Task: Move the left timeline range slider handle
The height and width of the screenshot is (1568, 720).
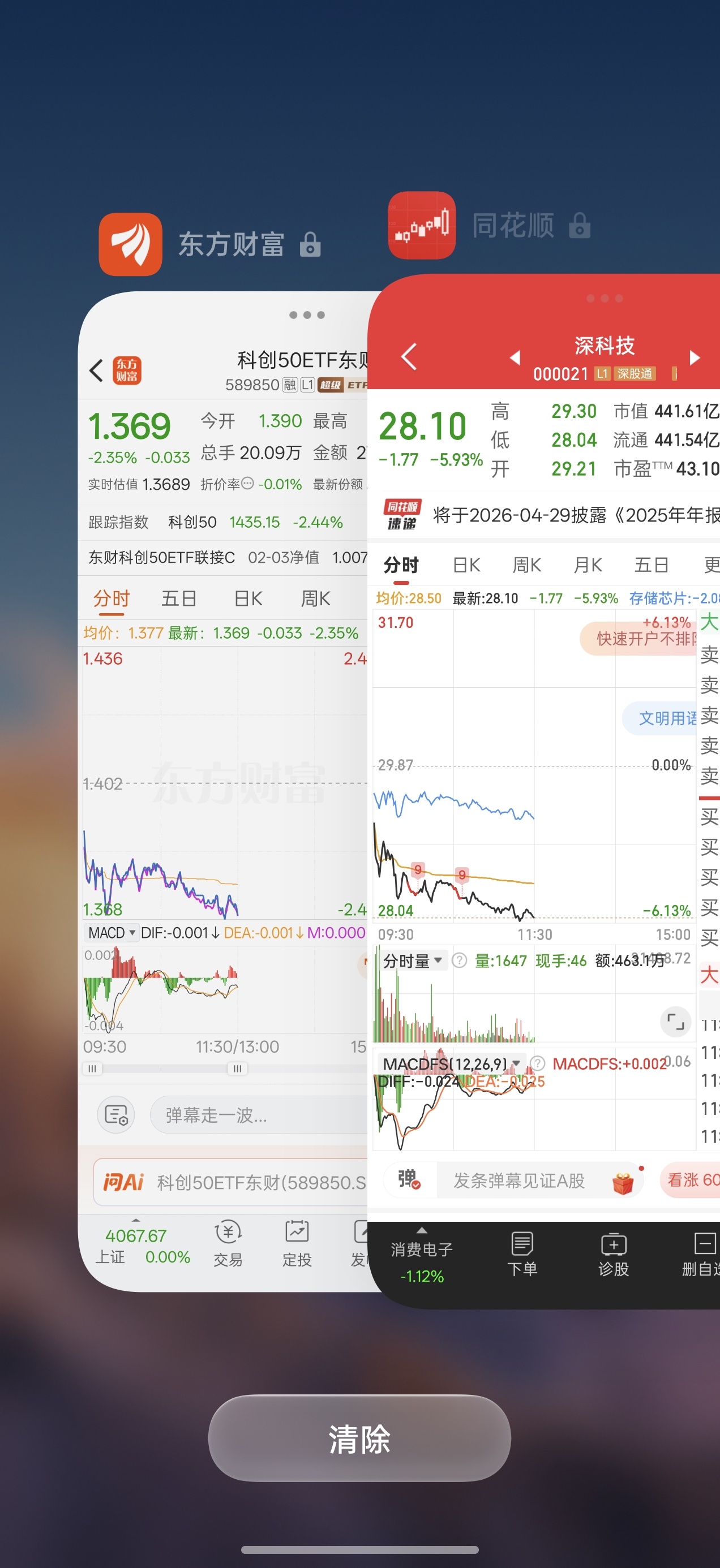Action: coord(93,1069)
